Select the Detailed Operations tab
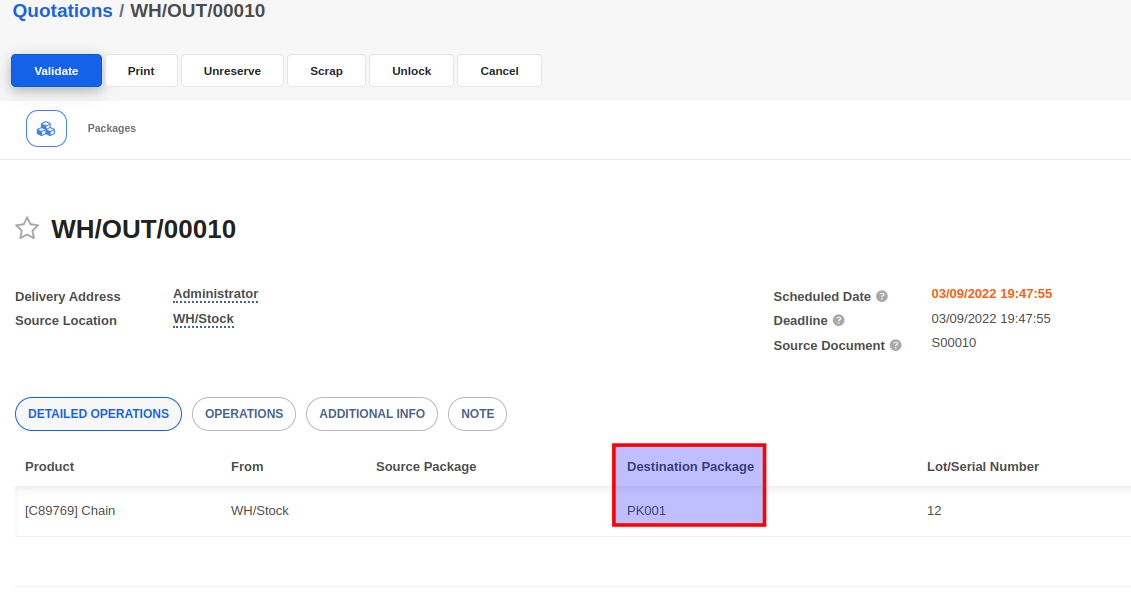 click(98, 414)
